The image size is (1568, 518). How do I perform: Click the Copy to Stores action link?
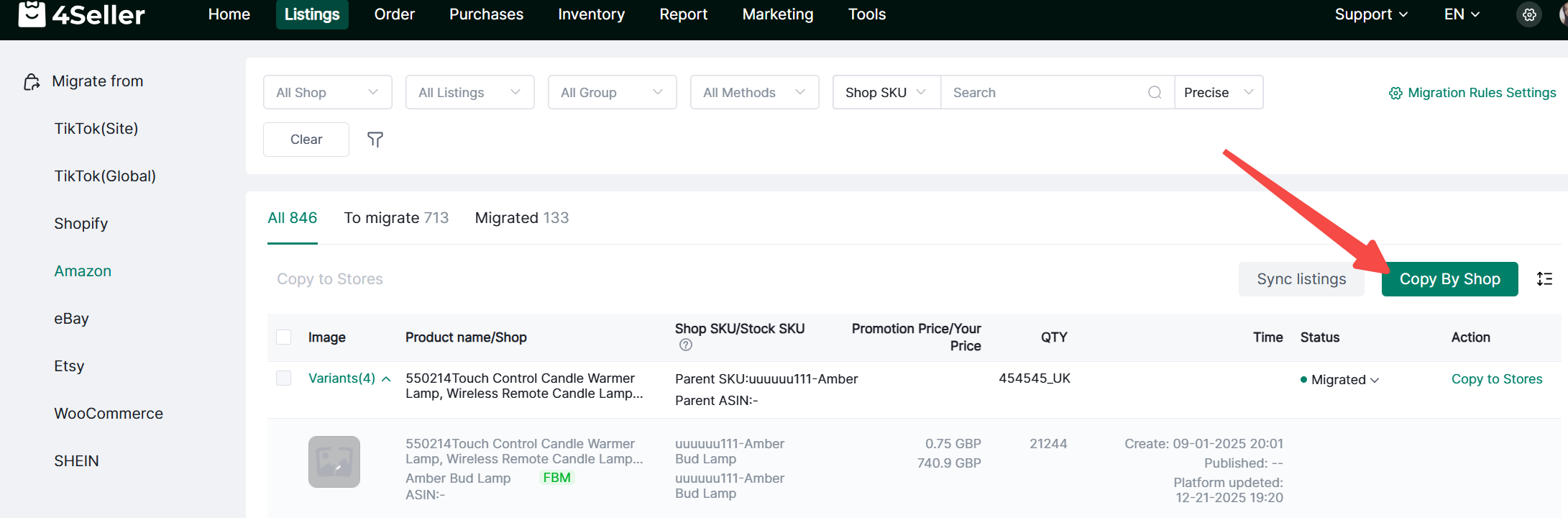[x=1496, y=379]
